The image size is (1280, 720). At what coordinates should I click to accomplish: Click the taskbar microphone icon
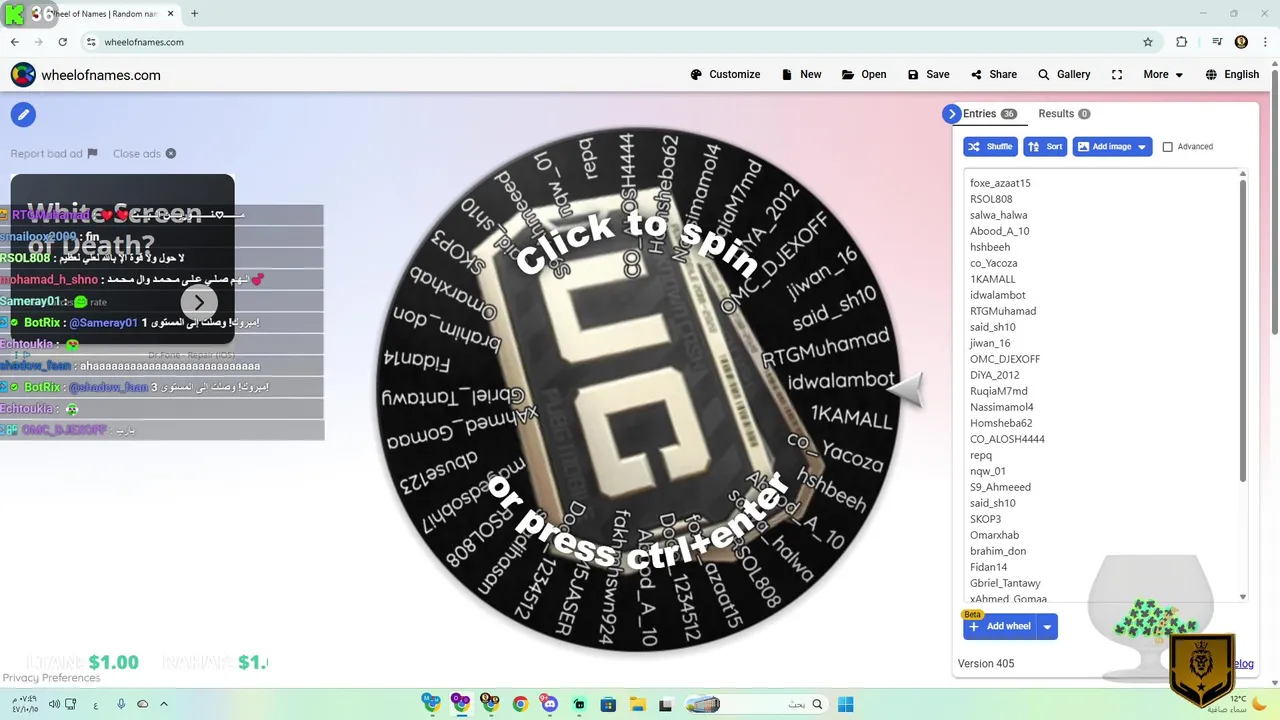pos(121,704)
